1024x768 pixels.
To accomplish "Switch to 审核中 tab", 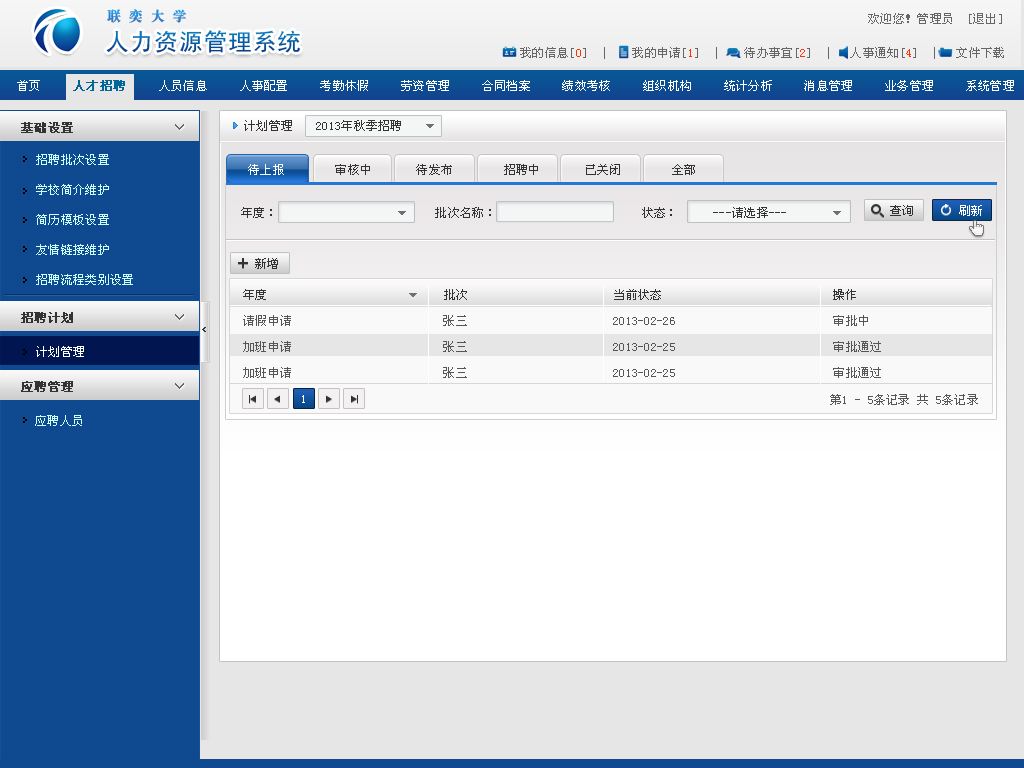I will [x=353, y=169].
